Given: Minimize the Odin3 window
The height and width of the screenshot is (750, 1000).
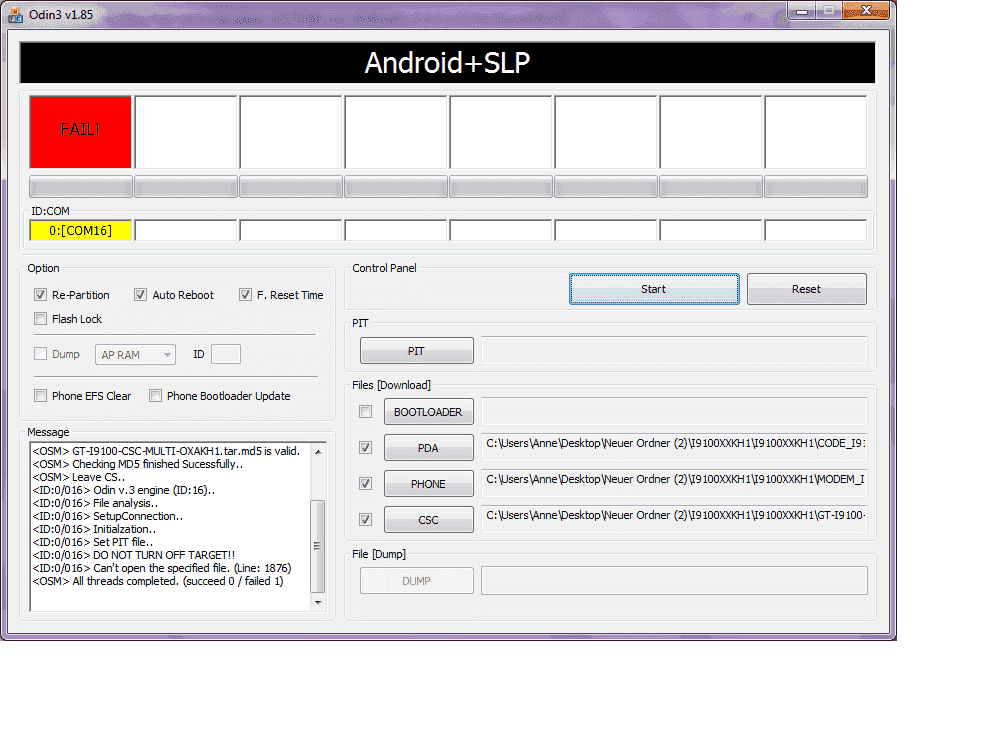Looking at the screenshot, I should tap(802, 11).
